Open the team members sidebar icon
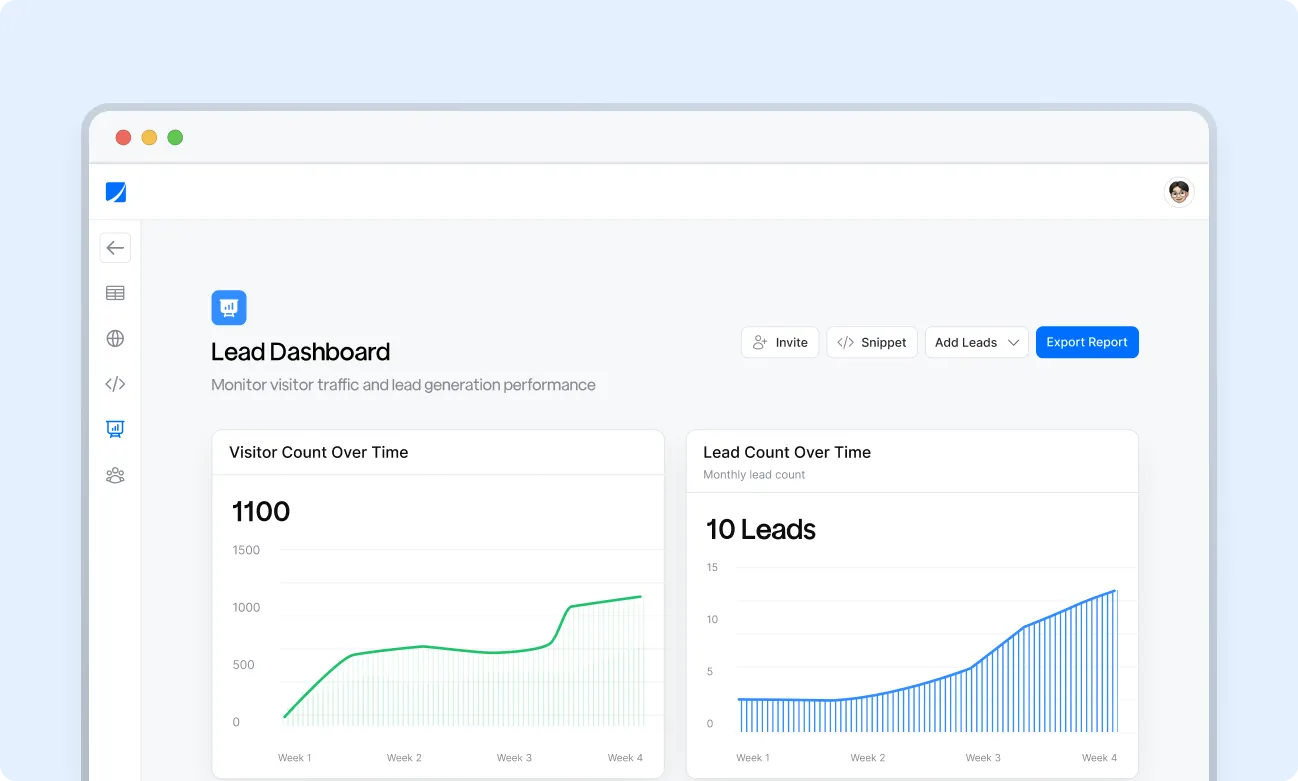 [x=115, y=475]
